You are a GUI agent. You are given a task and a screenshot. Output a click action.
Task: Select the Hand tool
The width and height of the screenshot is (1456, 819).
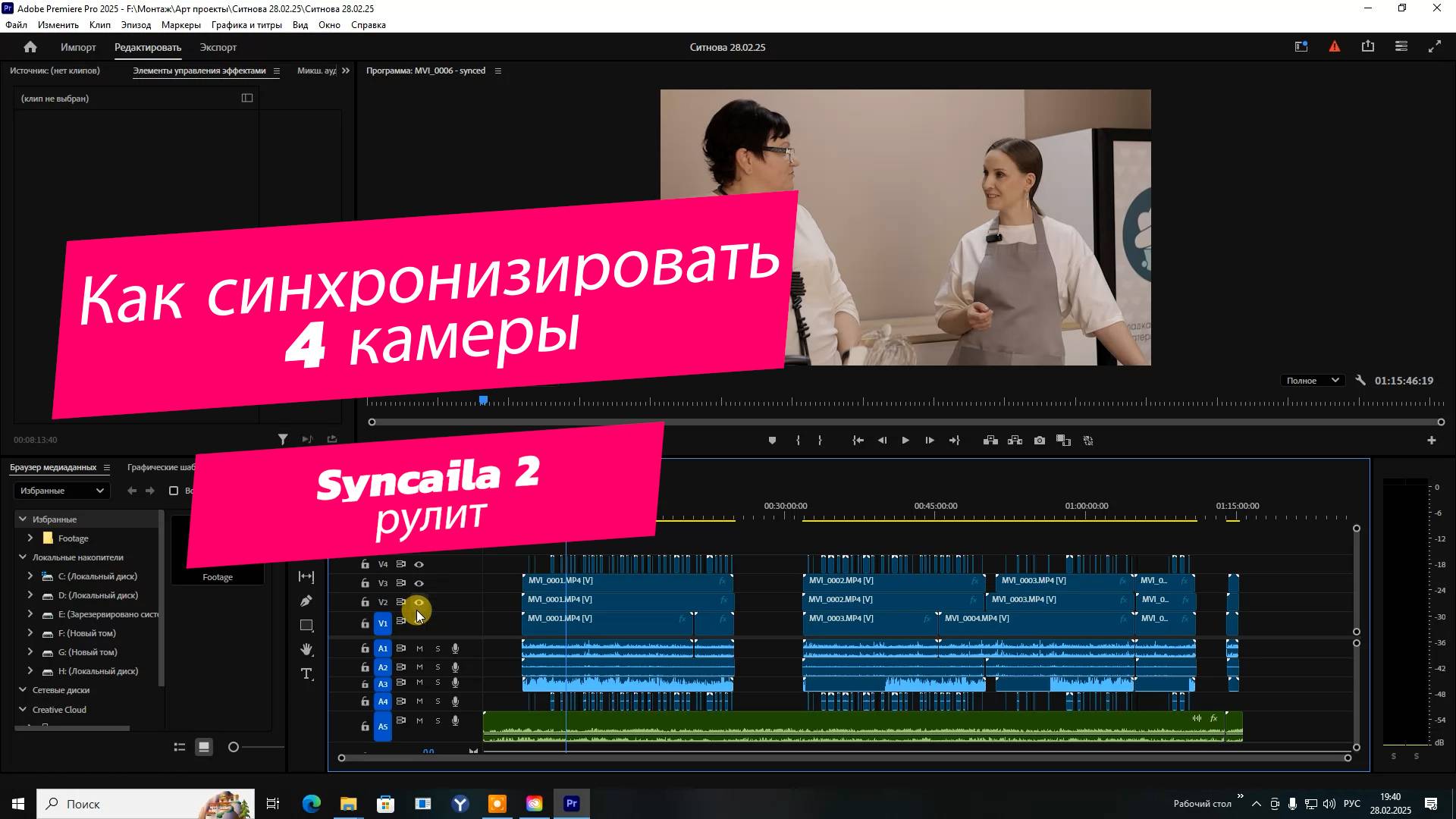pos(306,650)
